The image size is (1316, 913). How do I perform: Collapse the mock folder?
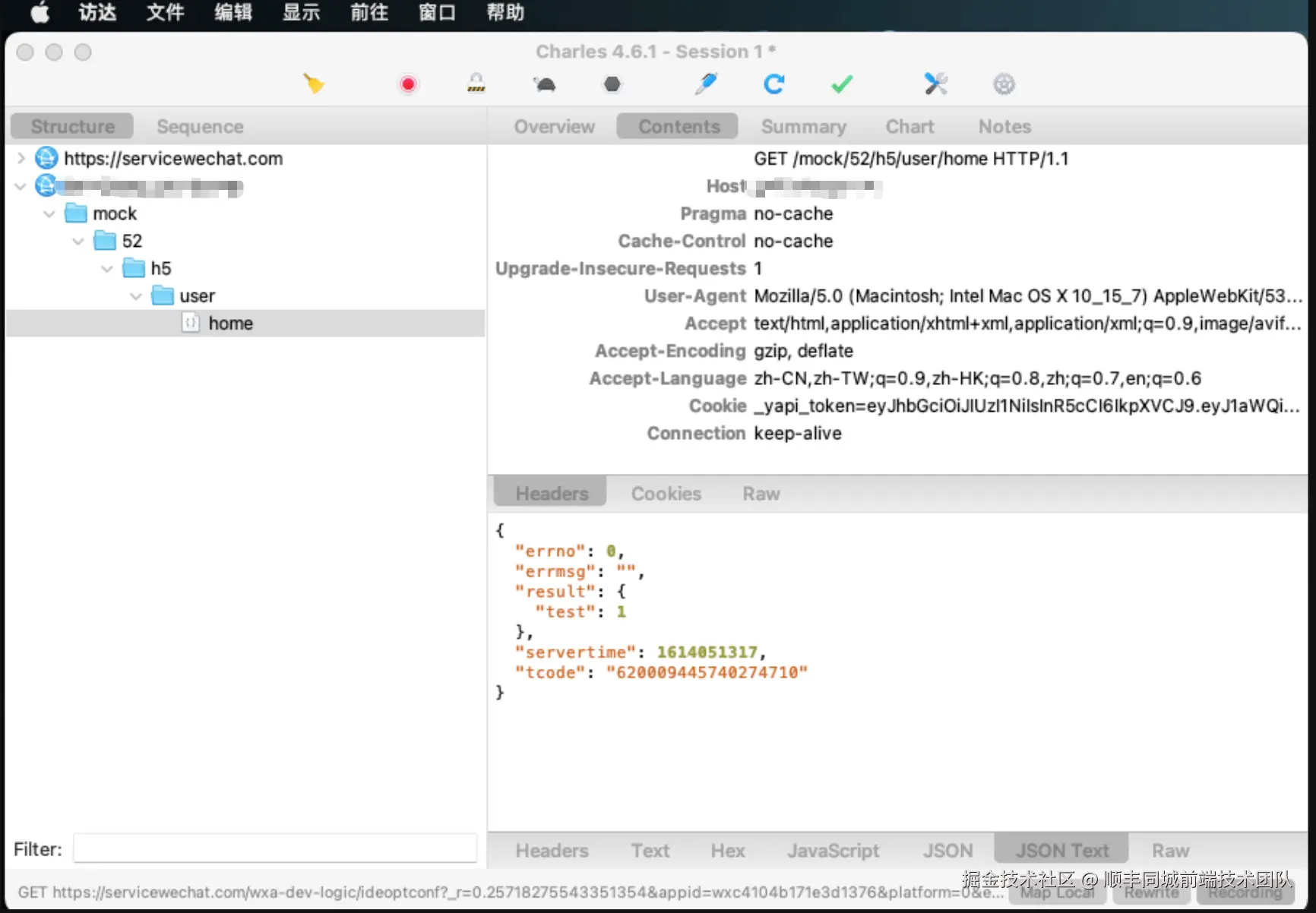point(49,213)
